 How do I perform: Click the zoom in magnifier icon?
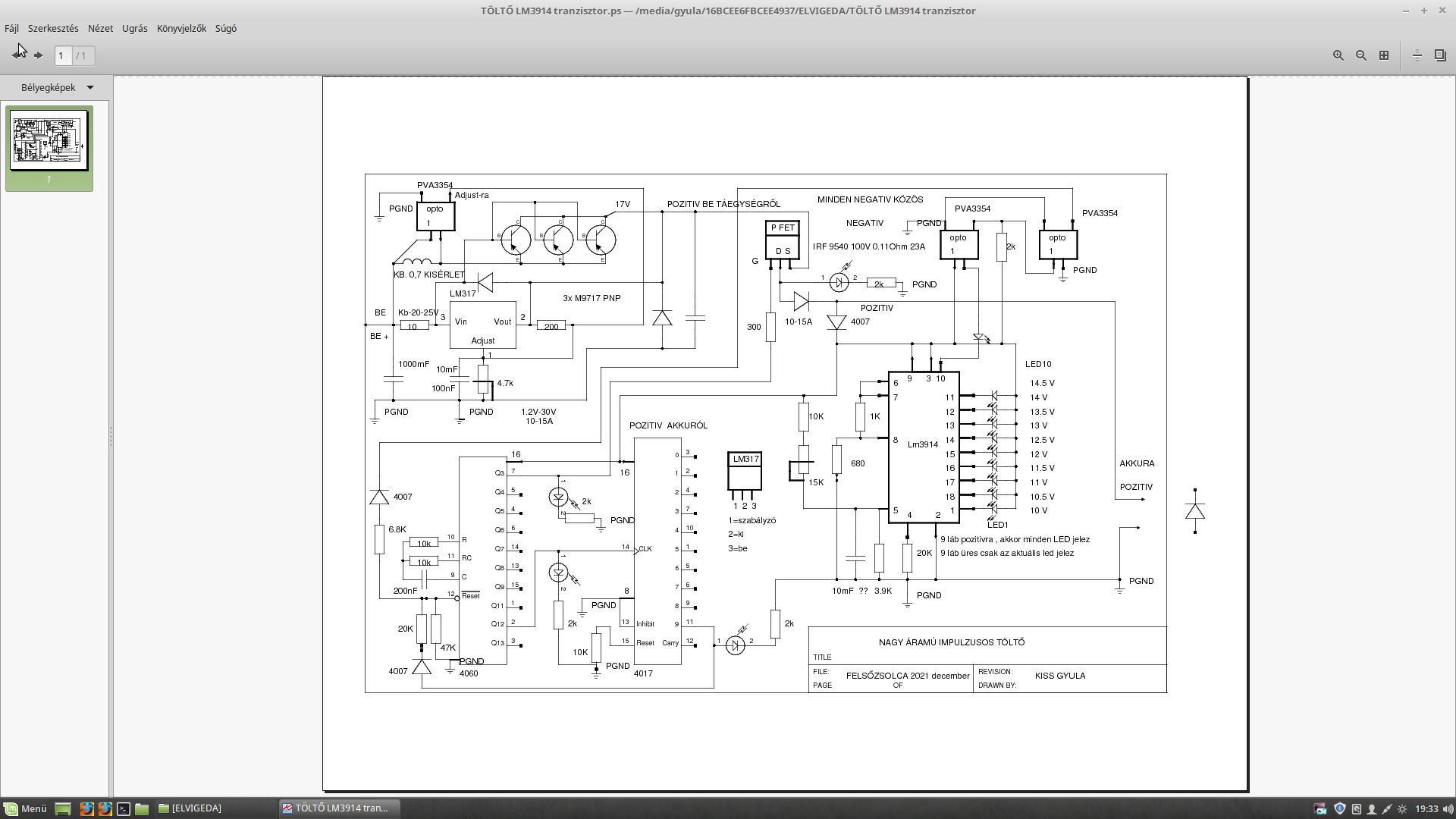pyautogui.click(x=1338, y=55)
